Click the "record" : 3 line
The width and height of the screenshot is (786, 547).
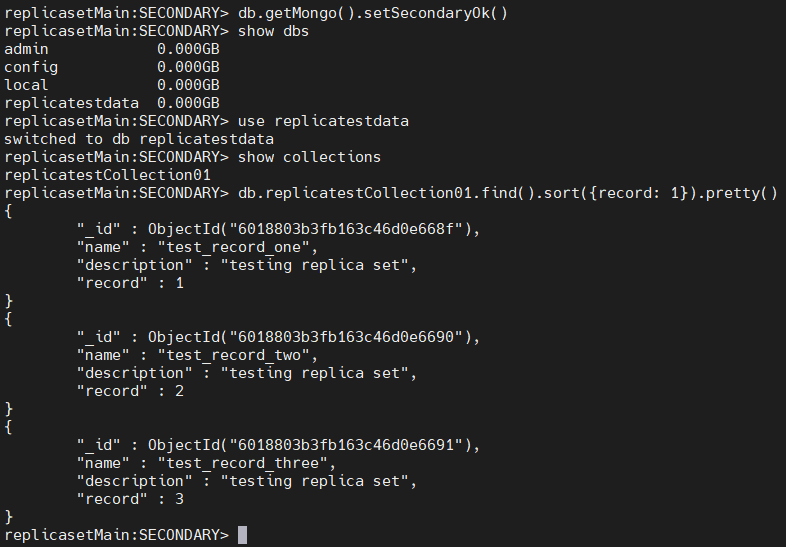(x=130, y=499)
